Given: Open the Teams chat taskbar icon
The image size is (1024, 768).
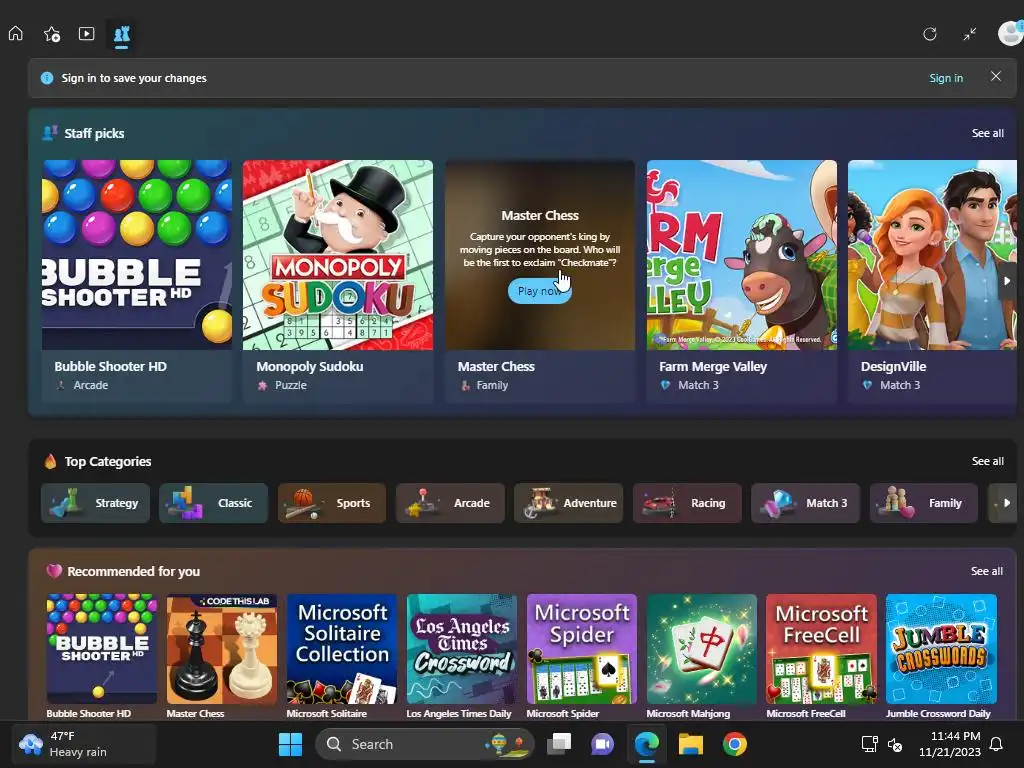Looking at the screenshot, I should pyautogui.click(x=602, y=744).
